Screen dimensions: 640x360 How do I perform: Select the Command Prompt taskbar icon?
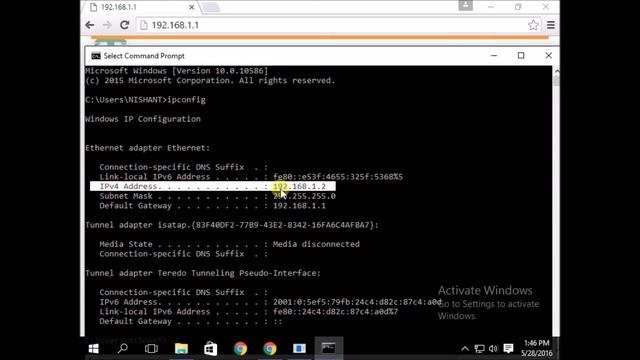(x=329, y=348)
